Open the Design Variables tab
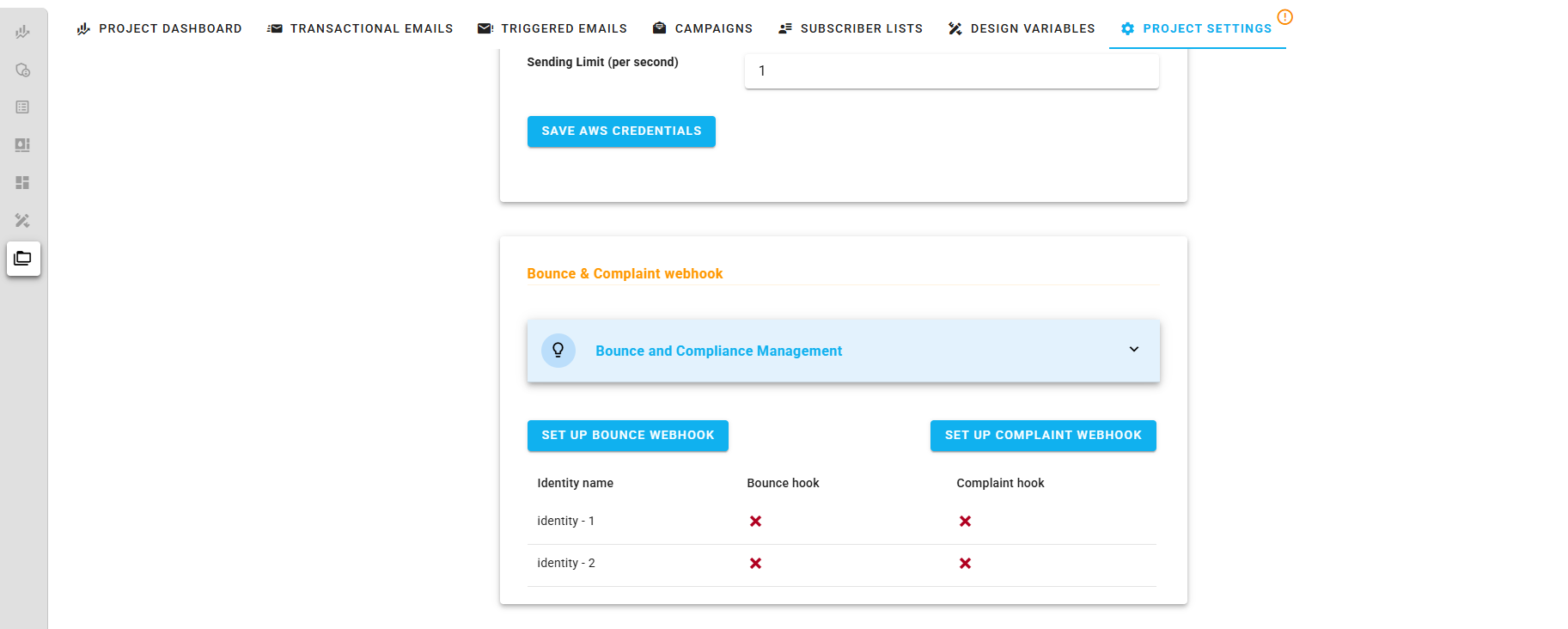1568x629 pixels. (x=1022, y=28)
